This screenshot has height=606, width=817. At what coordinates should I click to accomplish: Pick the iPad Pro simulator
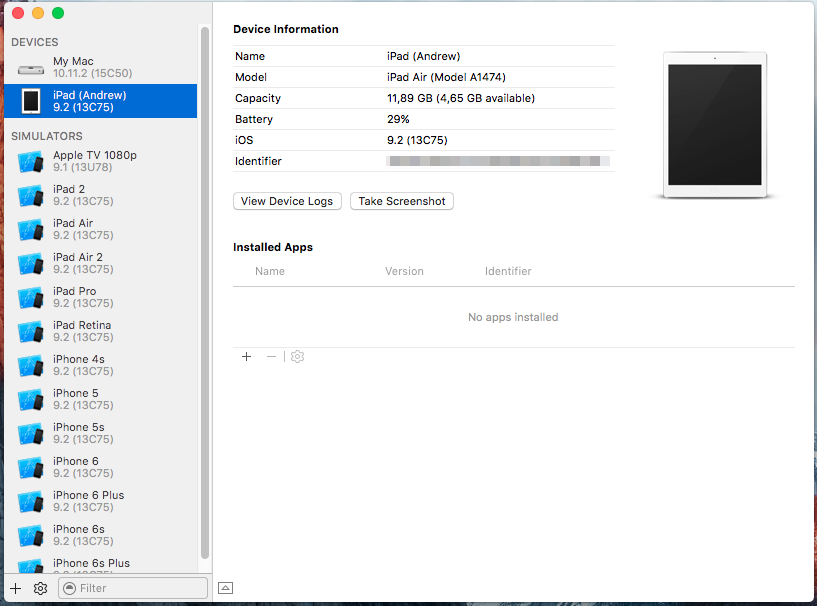point(101,297)
